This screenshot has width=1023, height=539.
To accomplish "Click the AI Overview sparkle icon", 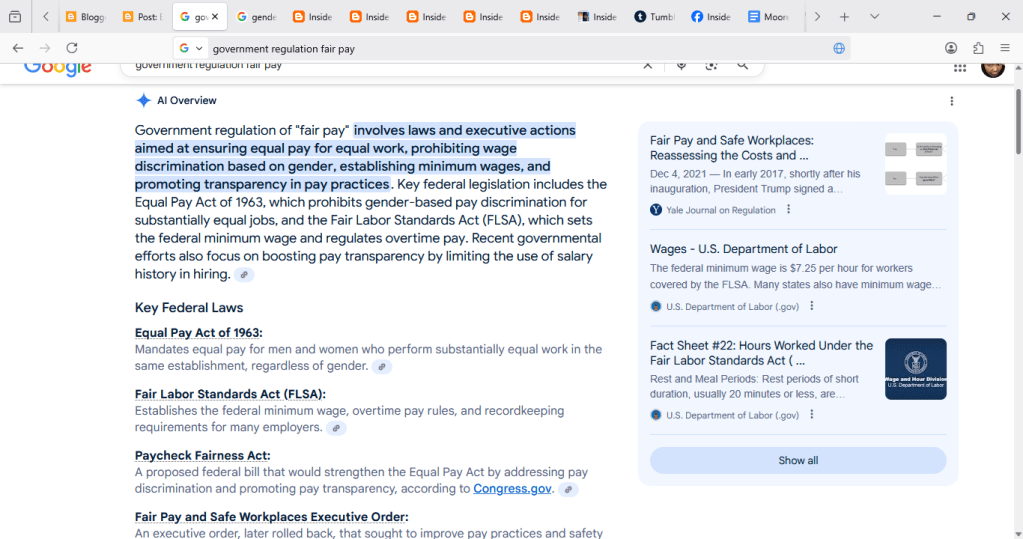I will (143, 100).
